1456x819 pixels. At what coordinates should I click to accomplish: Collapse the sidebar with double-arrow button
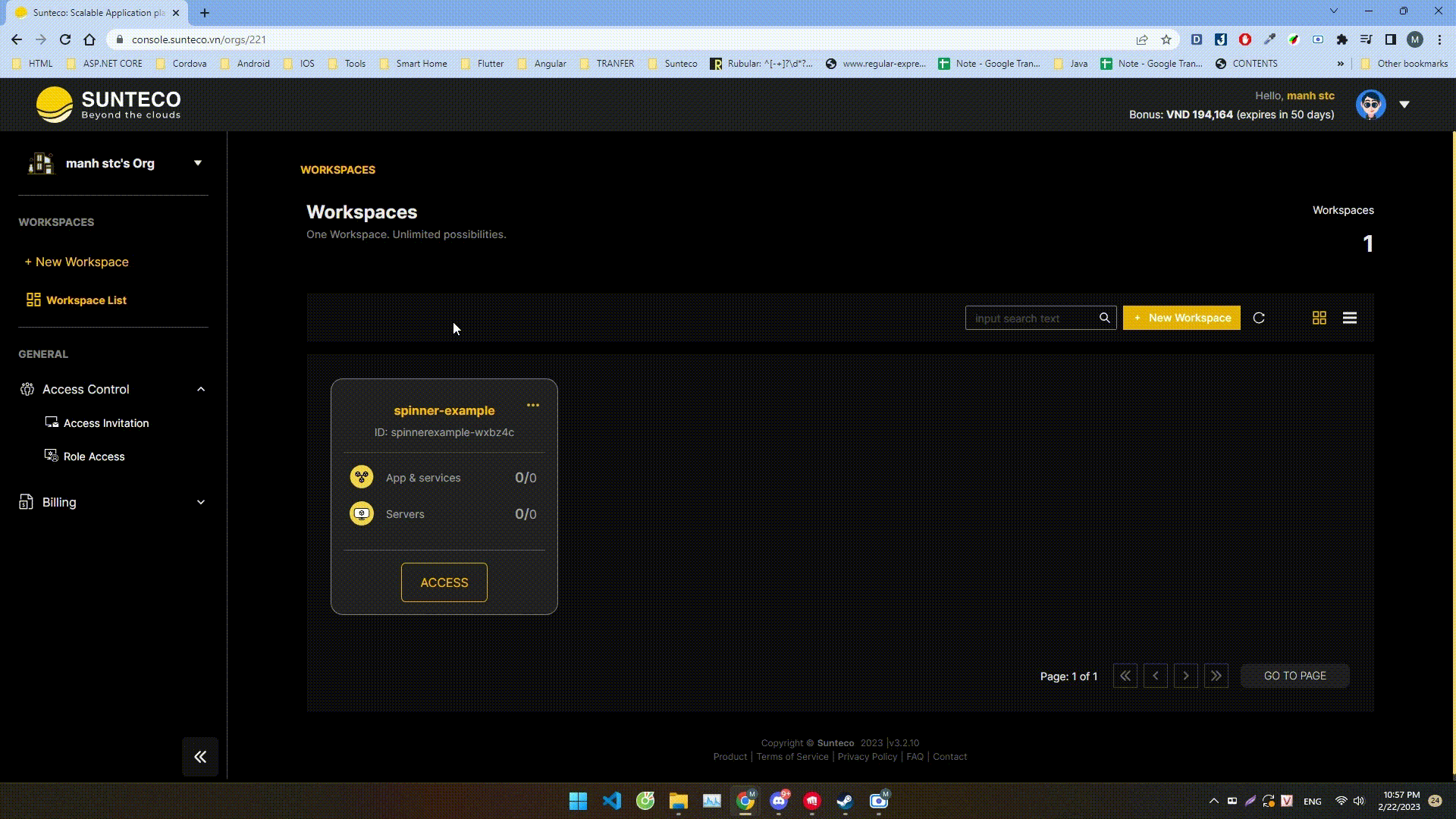pyautogui.click(x=200, y=756)
